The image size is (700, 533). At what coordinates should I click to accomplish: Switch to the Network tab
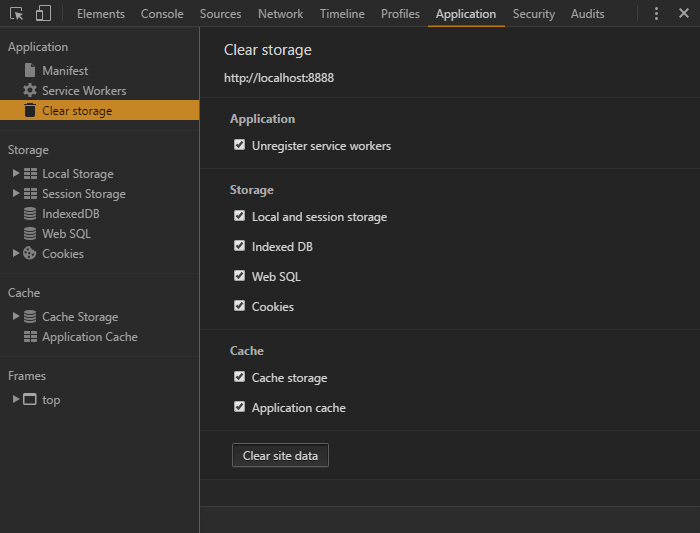point(280,14)
